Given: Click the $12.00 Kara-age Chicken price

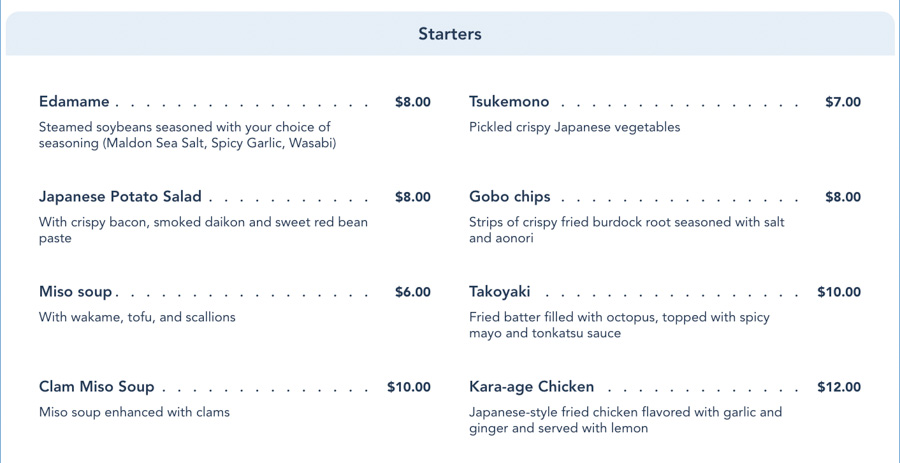Looking at the screenshot, I should pos(838,387).
